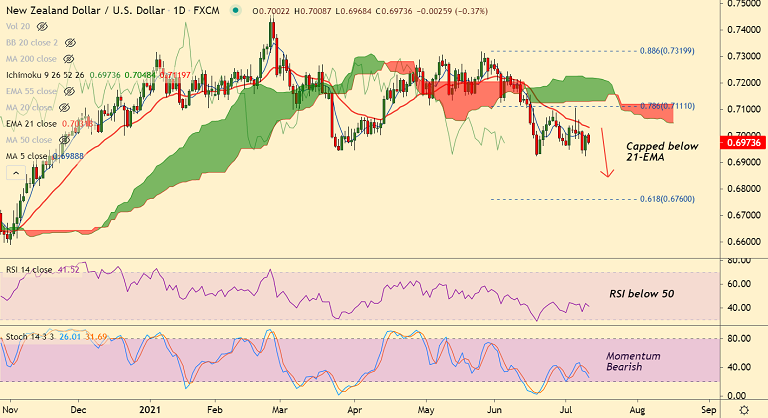Click the 40.00 level on RSI axis

click(739, 308)
